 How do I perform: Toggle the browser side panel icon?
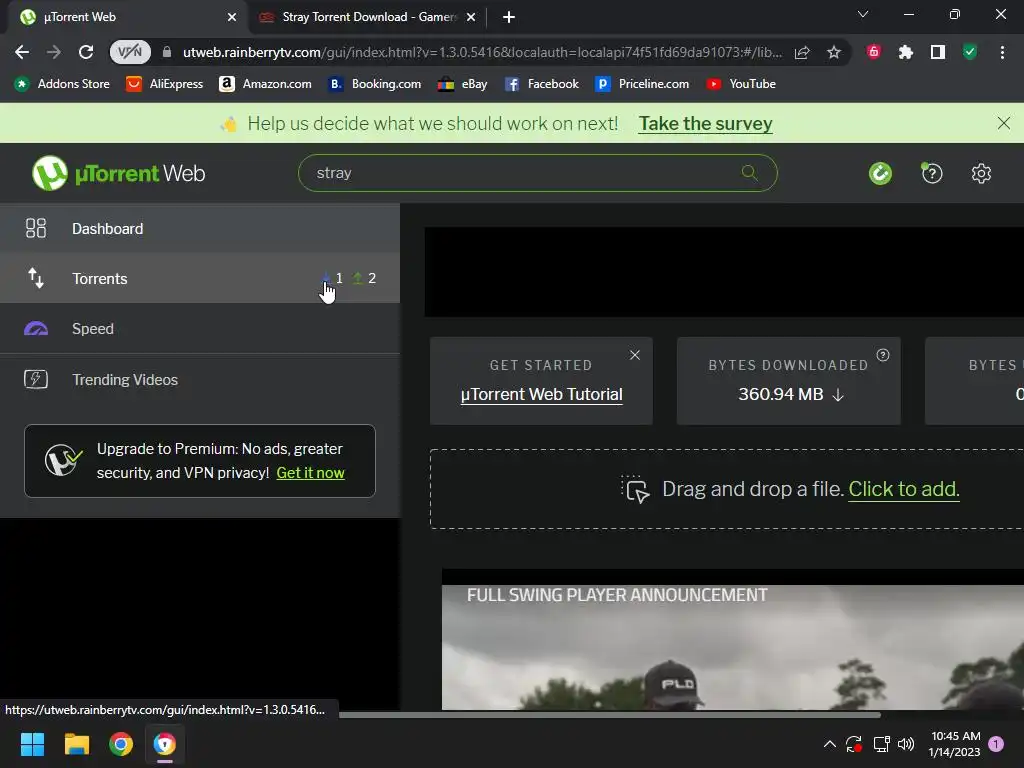pyautogui.click(x=938, y=52)
